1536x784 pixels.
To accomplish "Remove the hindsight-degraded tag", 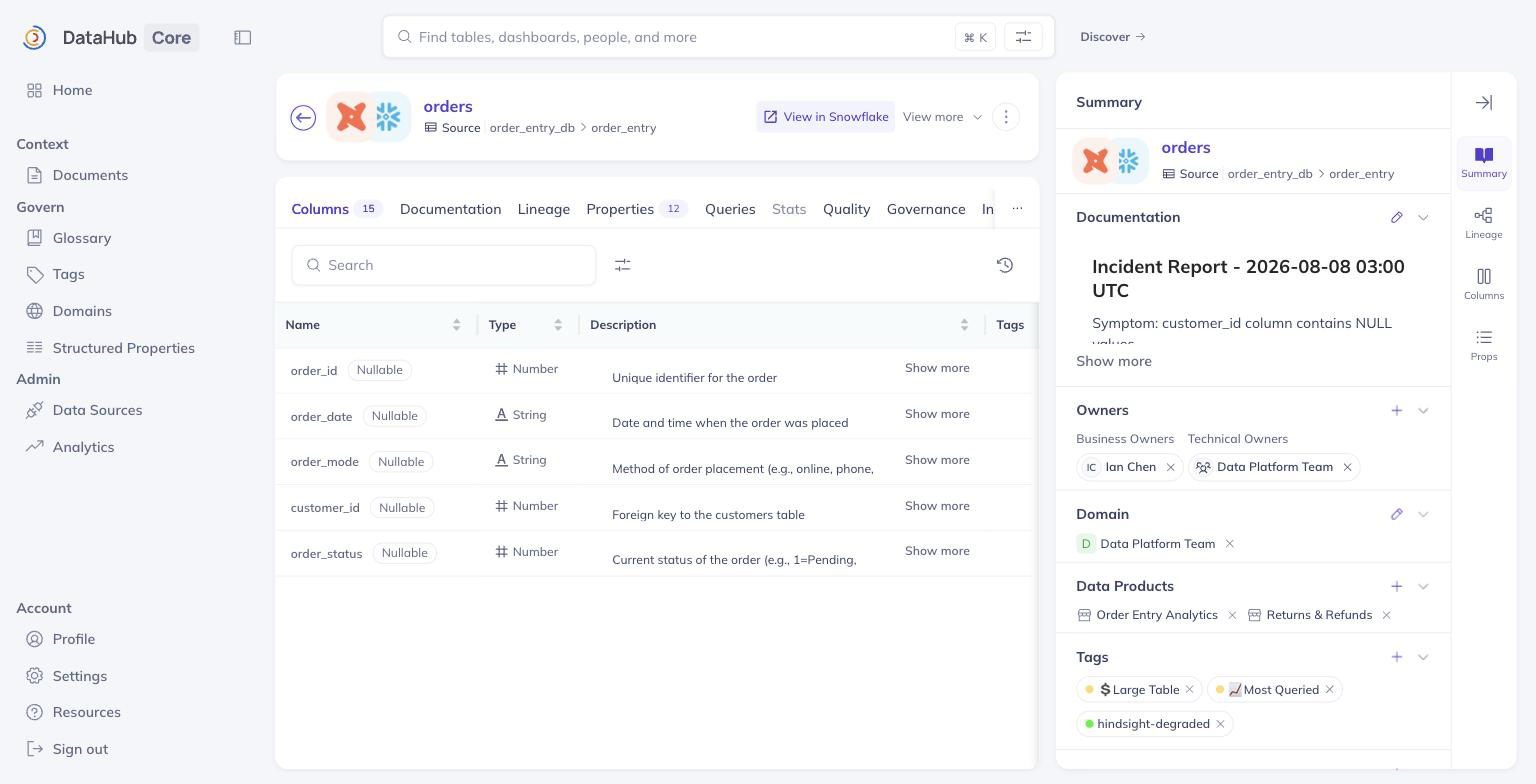I will 1220,724.
